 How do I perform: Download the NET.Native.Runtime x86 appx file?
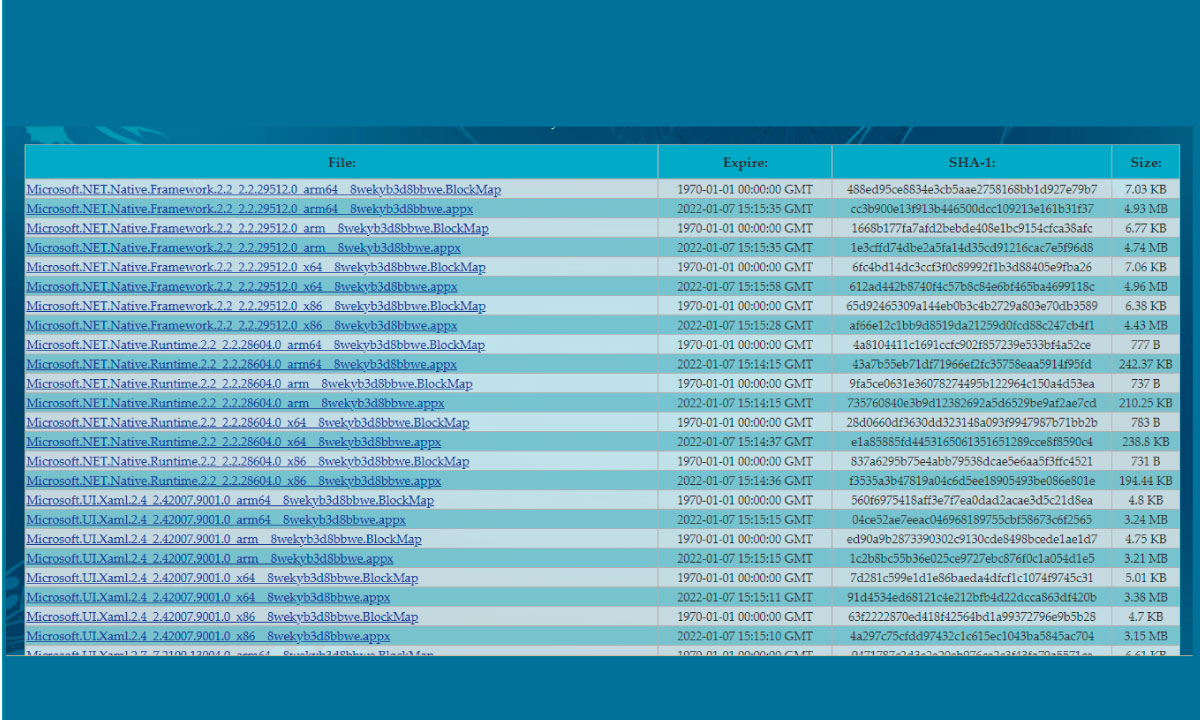point(234,481)
